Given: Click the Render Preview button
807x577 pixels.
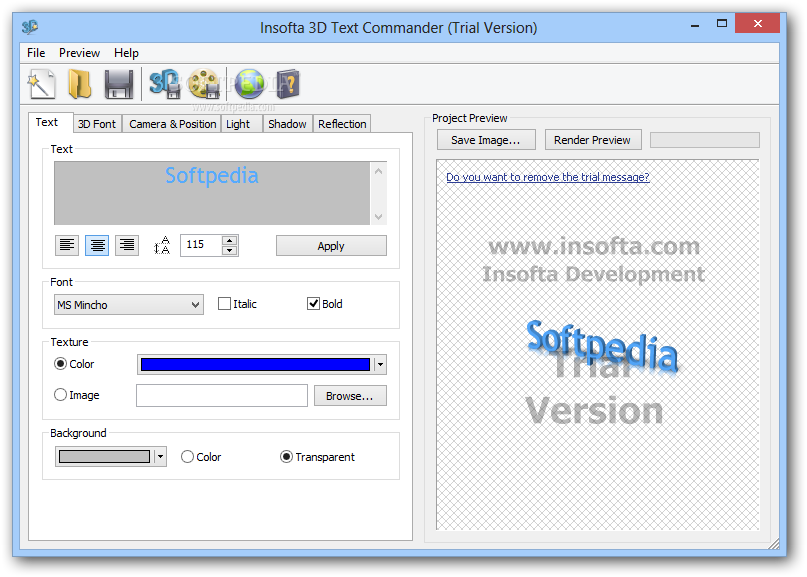Looking at the screenshot, I should point(592,139).
